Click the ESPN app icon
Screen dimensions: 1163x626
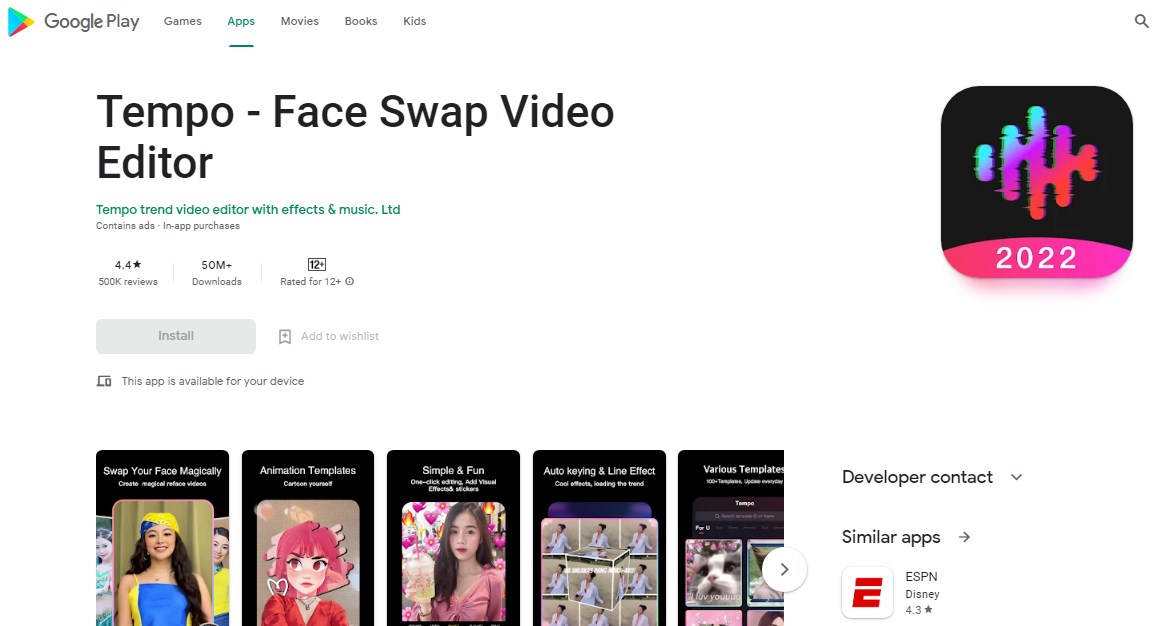(867, 593)
